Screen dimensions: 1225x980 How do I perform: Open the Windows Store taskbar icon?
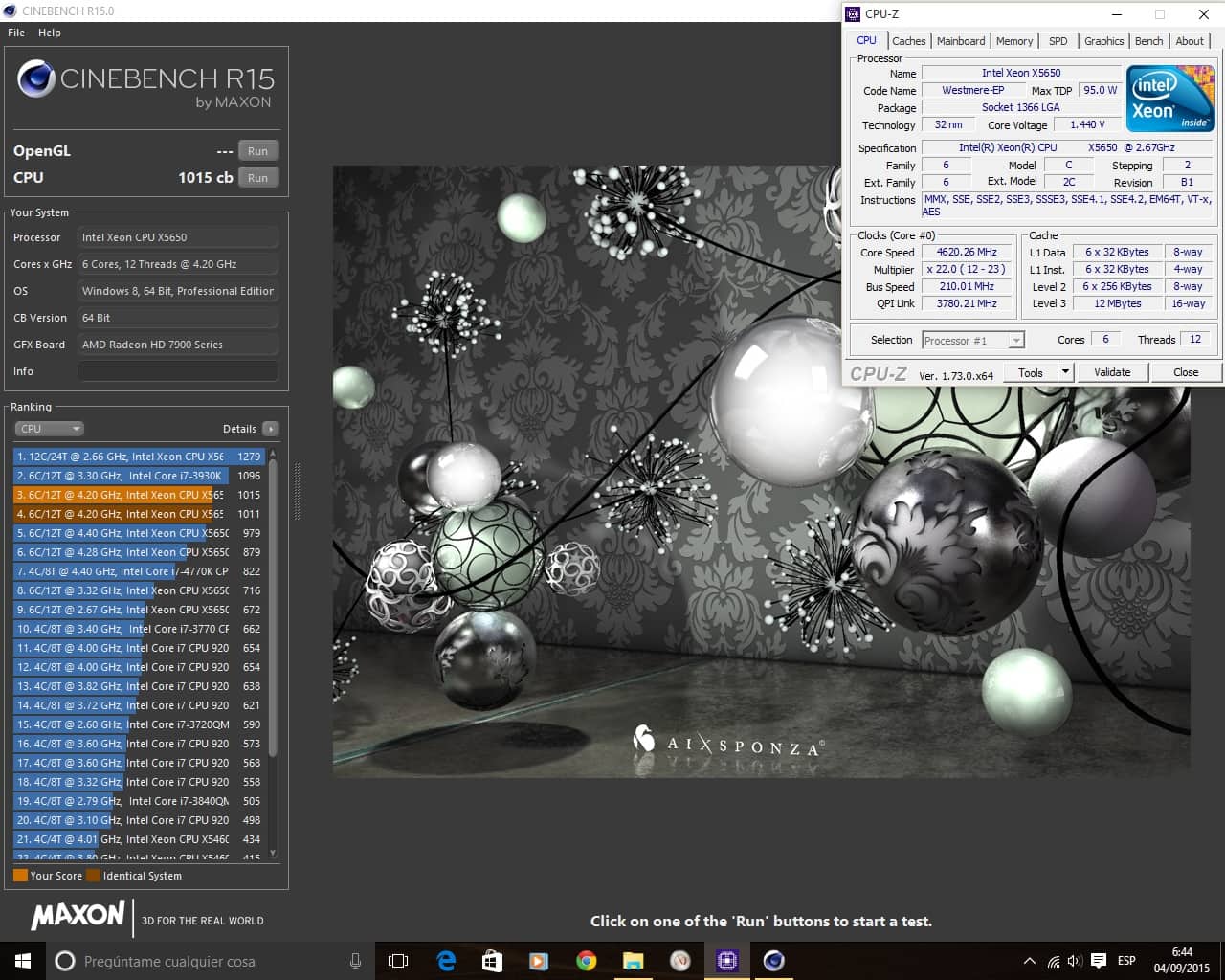pos(493,961)
